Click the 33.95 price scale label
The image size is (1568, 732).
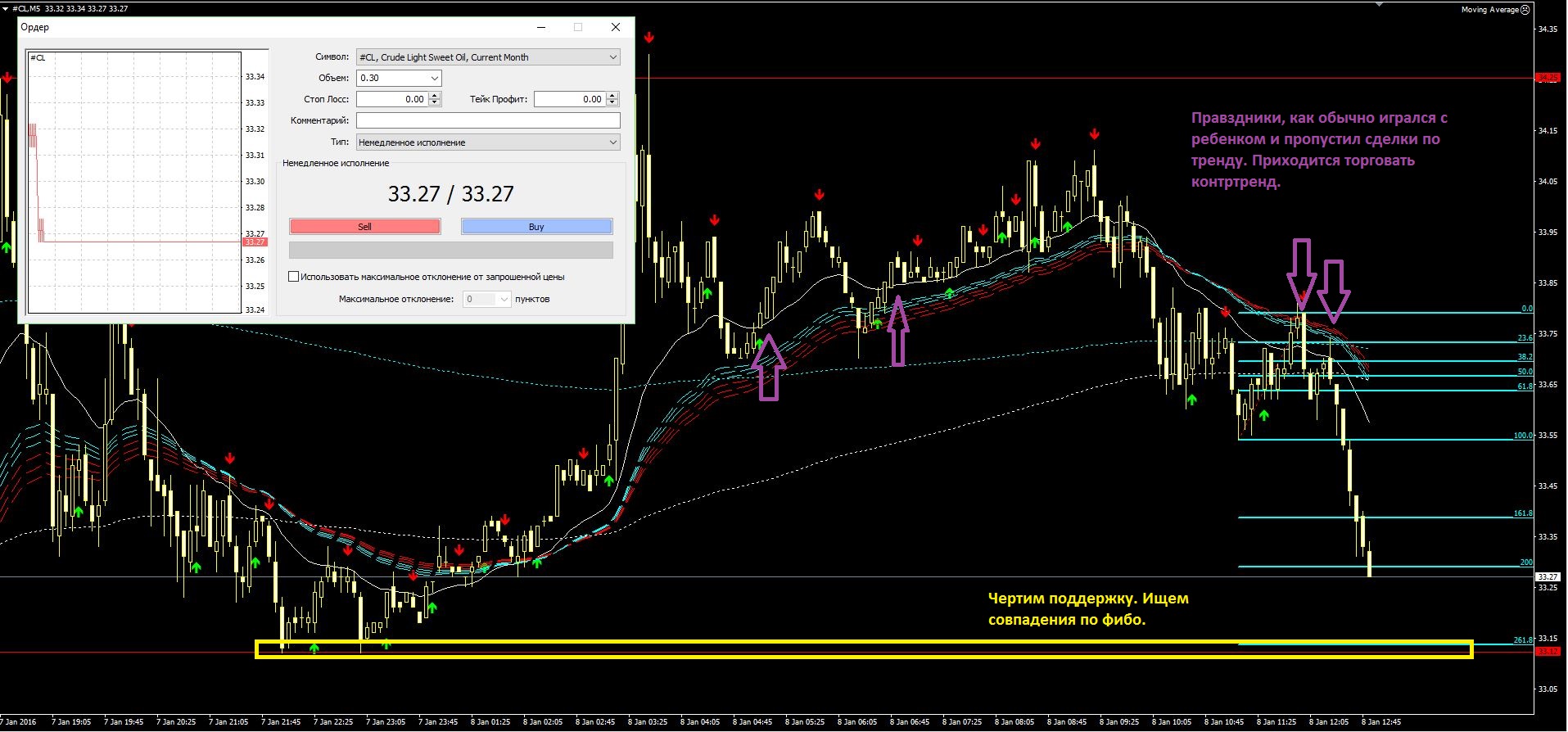click(1548, 233)
